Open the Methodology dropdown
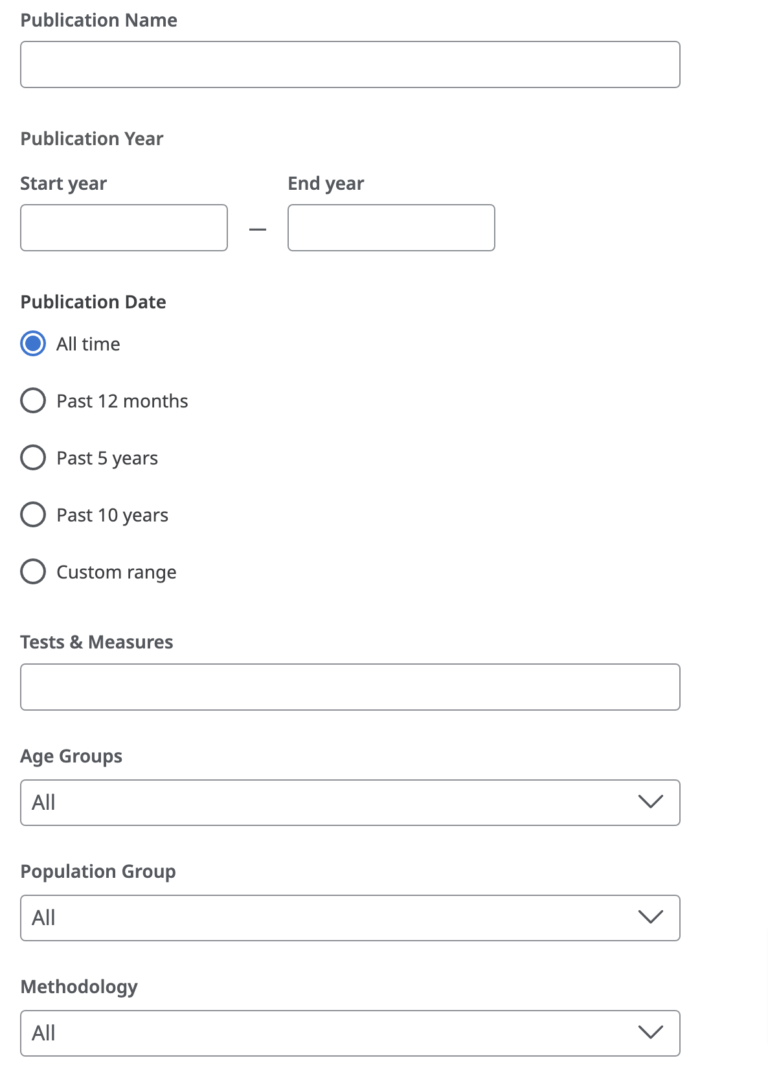The height and width of the screenshot is (1078, 768). pos(350,1032)
